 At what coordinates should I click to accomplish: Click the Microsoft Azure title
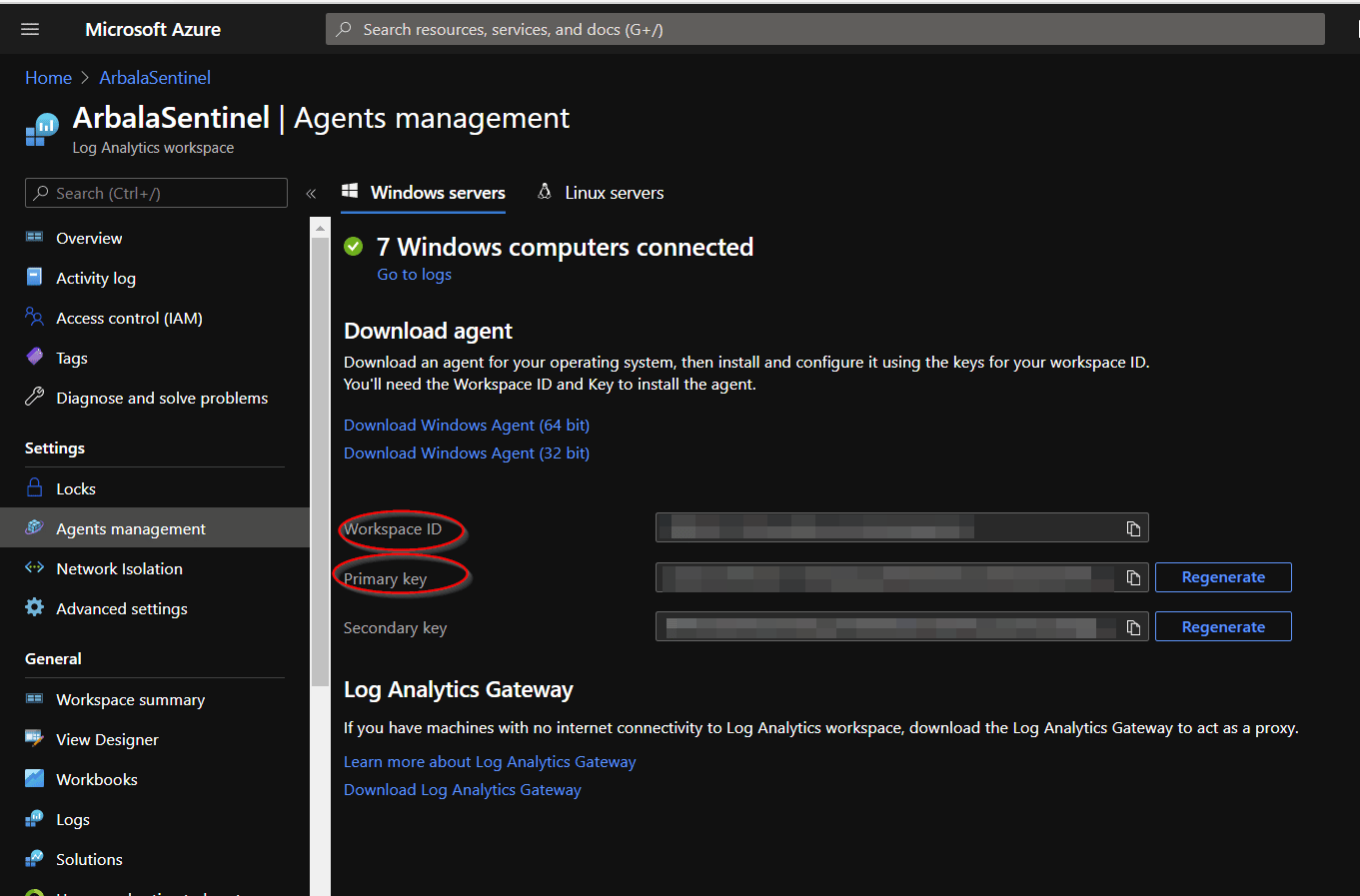(x=153, y=29)
